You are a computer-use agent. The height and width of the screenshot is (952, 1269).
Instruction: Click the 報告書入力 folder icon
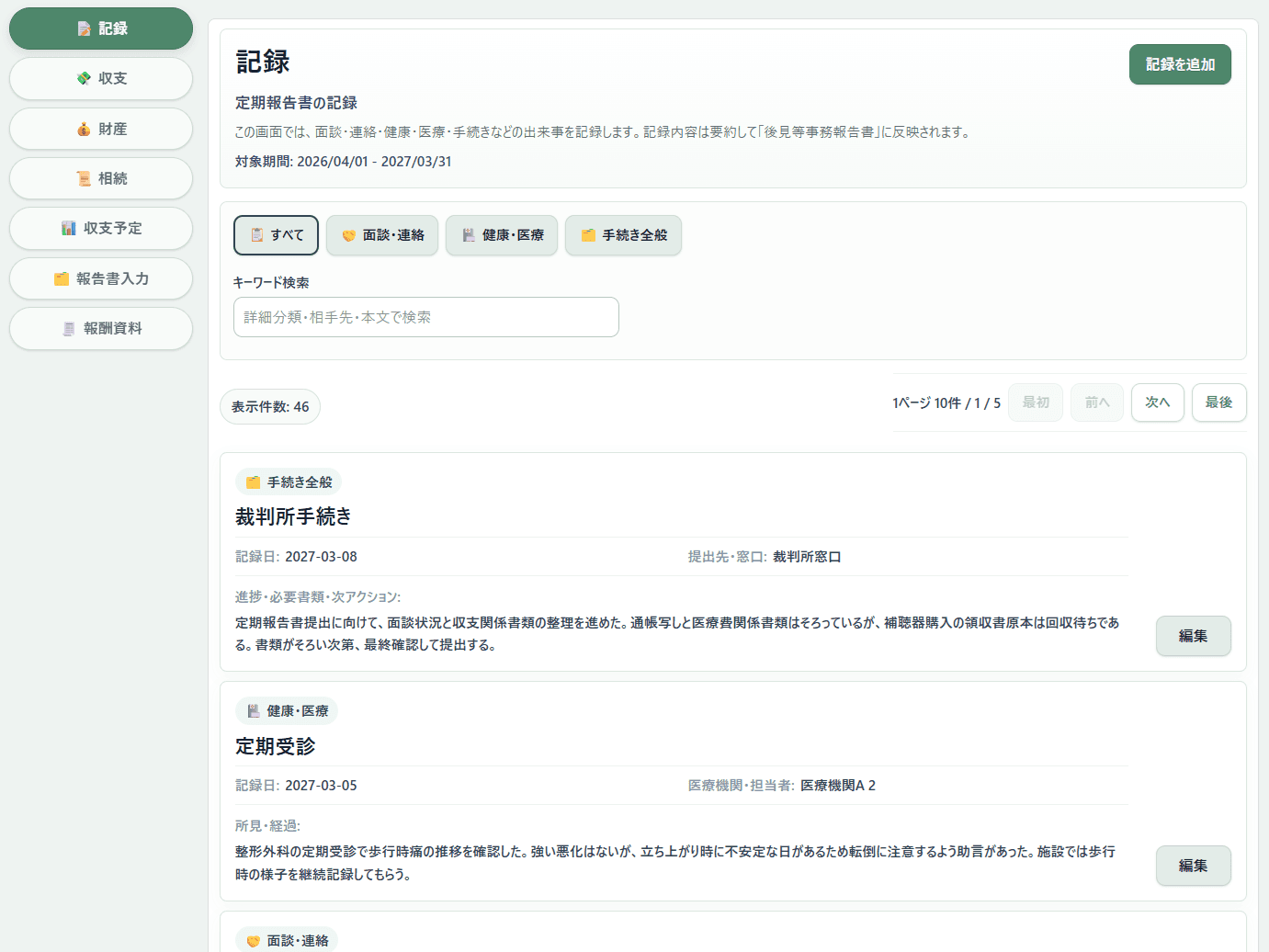coord(62,278)
